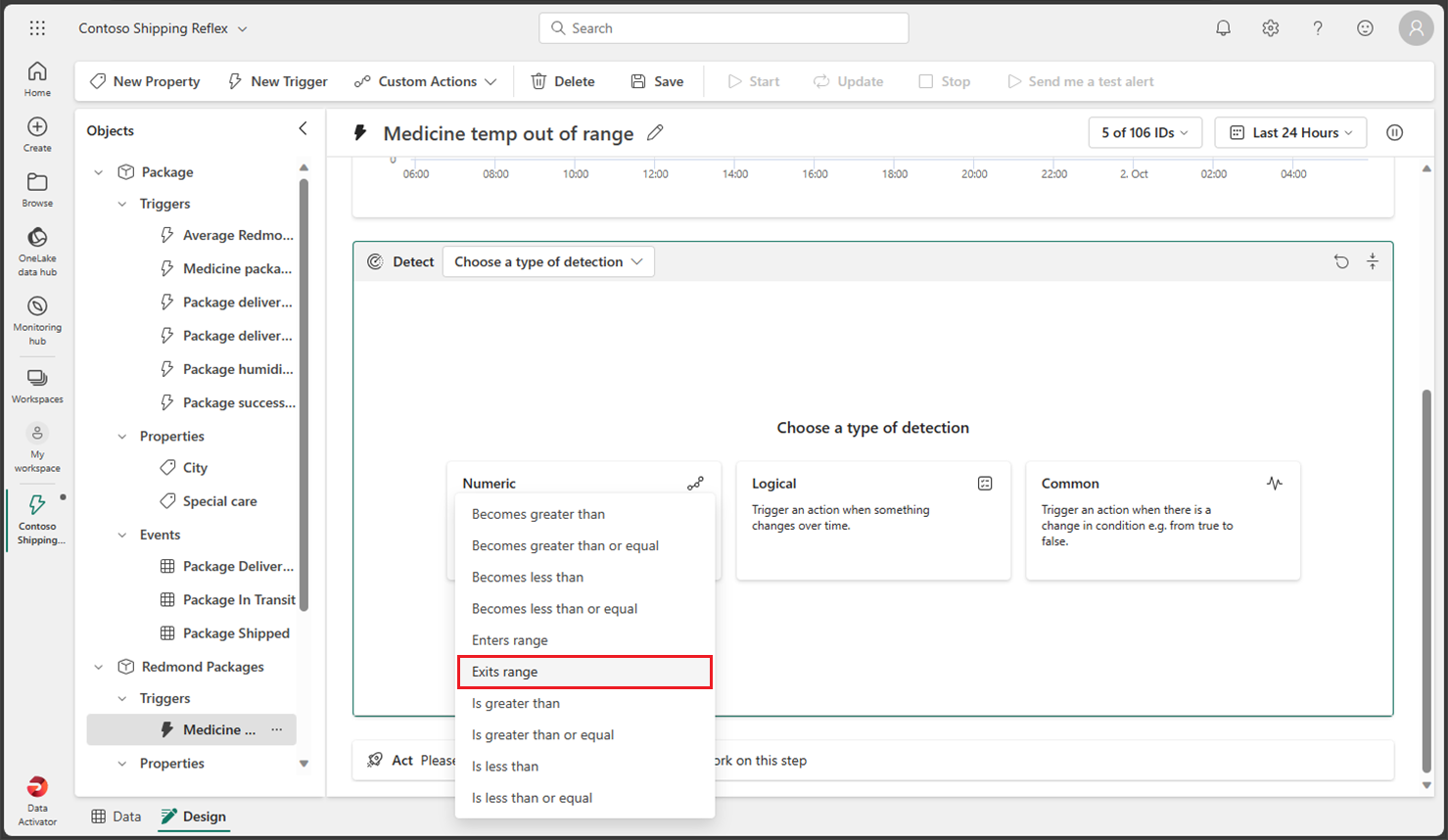
Task: Open help question mark icon
Action: [x=1318, y=28]
